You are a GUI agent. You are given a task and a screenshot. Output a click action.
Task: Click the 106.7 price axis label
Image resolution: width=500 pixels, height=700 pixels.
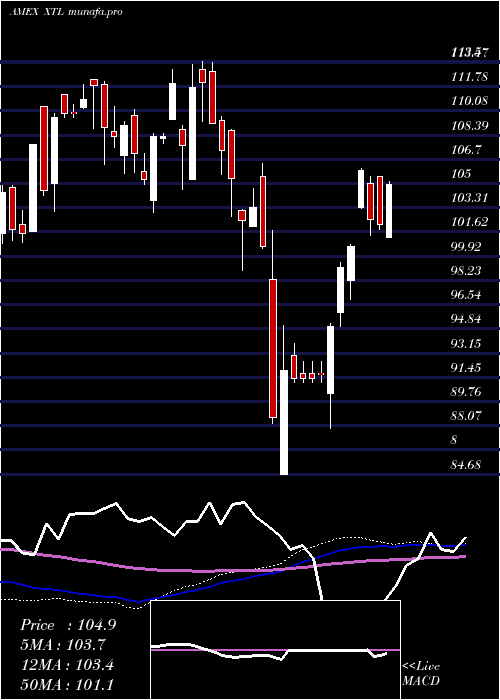(466, 150)
